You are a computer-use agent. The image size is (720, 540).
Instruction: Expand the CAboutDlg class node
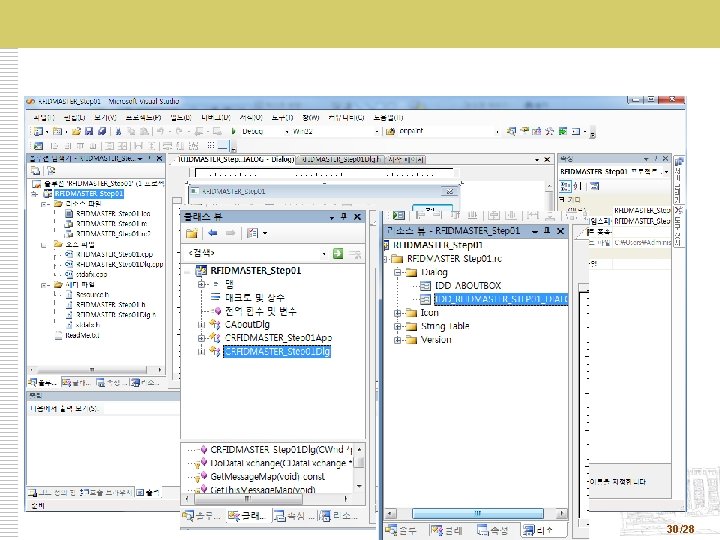point(201,325)
